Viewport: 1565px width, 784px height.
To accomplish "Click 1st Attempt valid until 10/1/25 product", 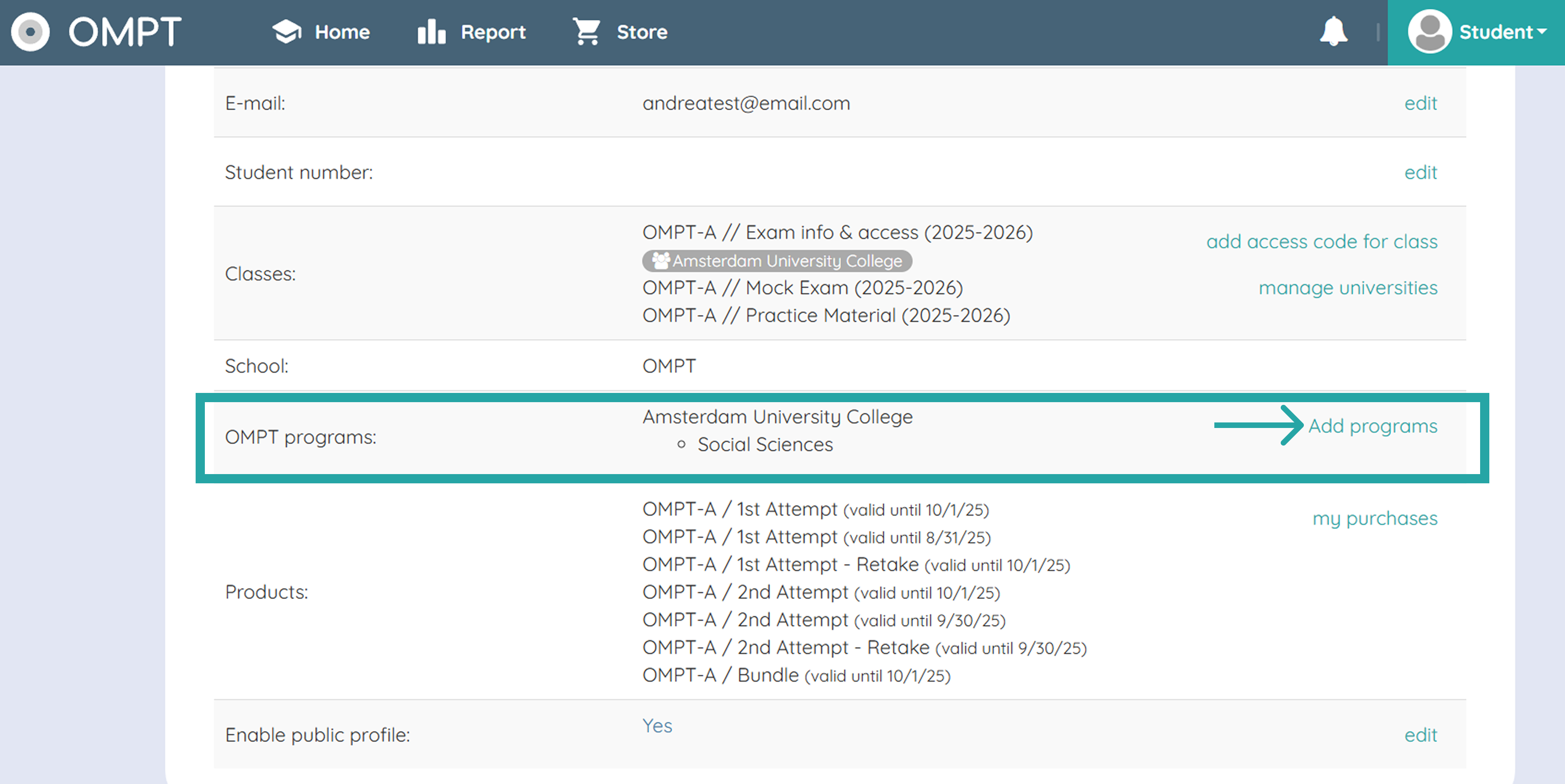I will [815, 510].
